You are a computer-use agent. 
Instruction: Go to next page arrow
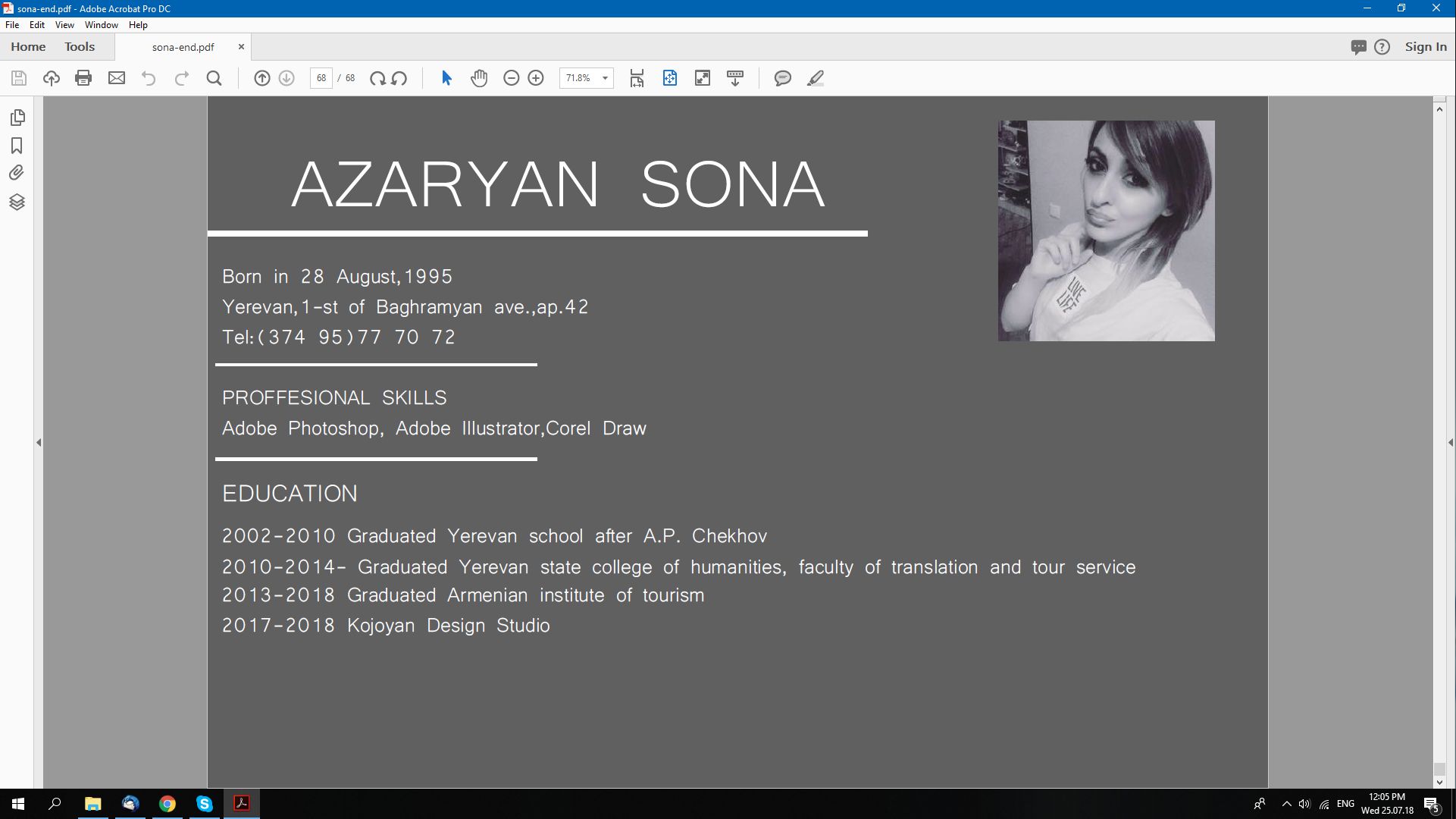287,78
